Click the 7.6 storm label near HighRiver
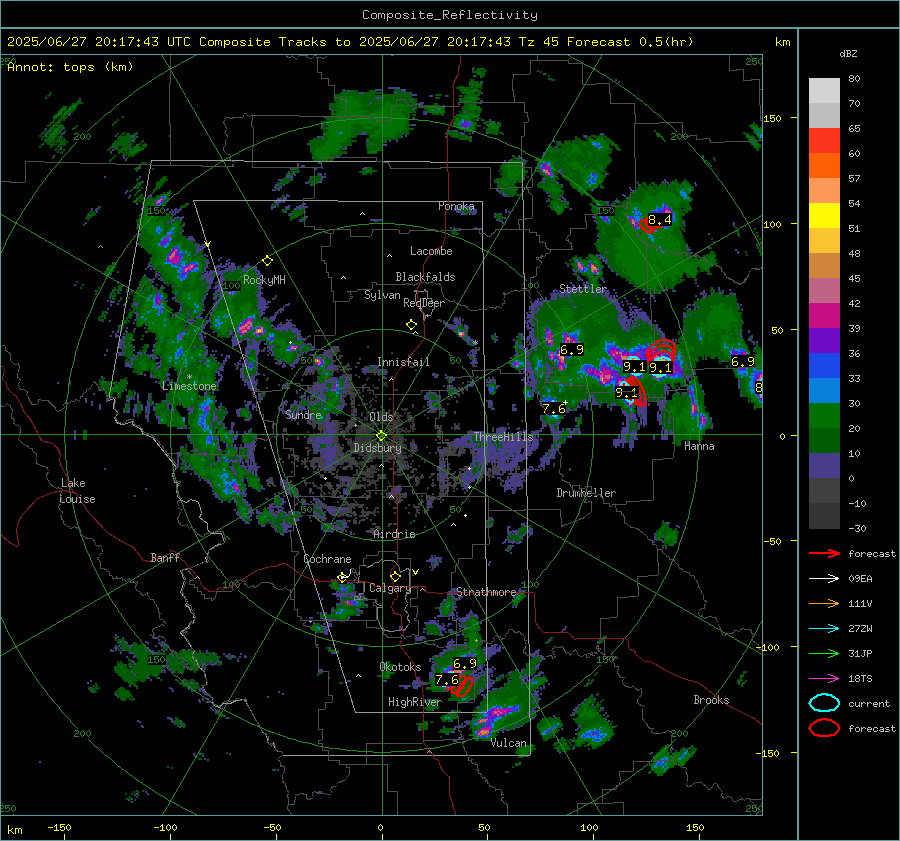 click(x=447, y=680)
